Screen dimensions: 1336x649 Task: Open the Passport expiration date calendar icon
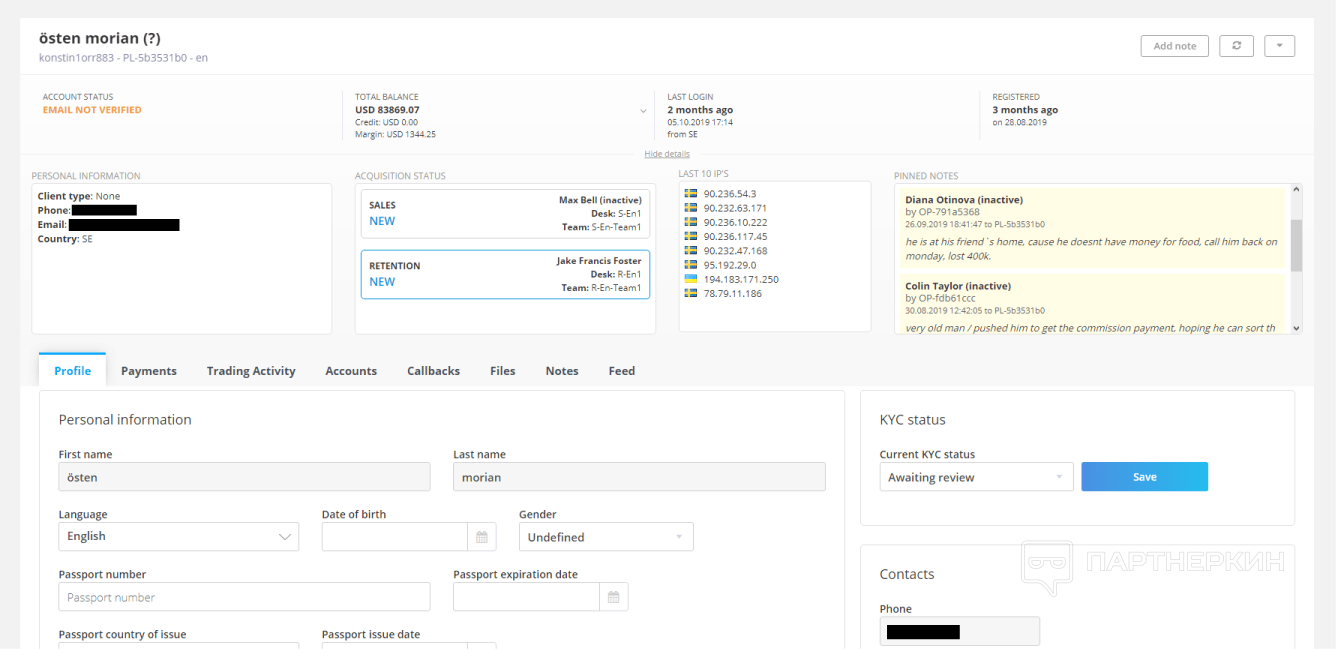[x=613, y=597]
